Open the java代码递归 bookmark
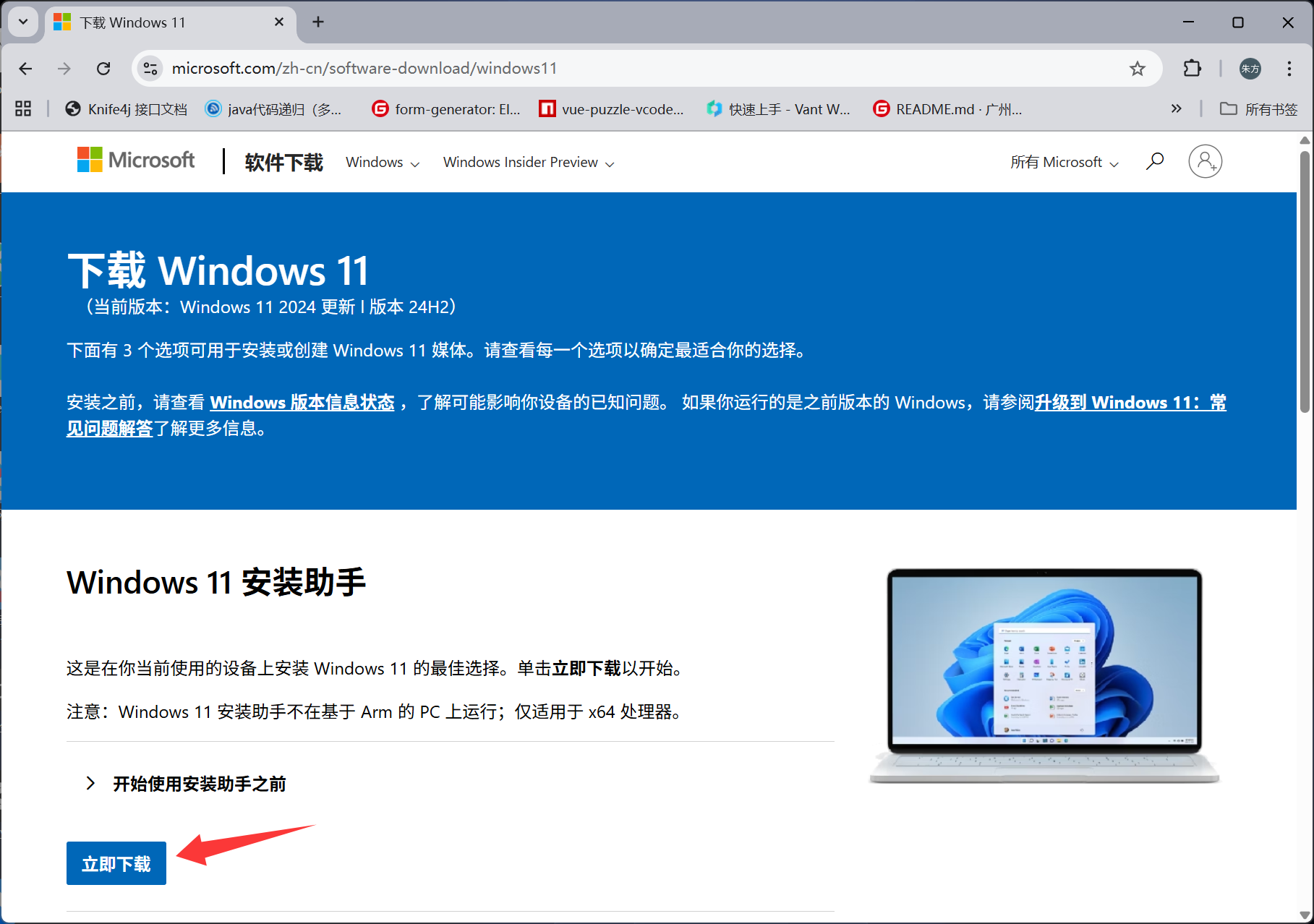Screen dimensions: 1314x924 point(274,109)
